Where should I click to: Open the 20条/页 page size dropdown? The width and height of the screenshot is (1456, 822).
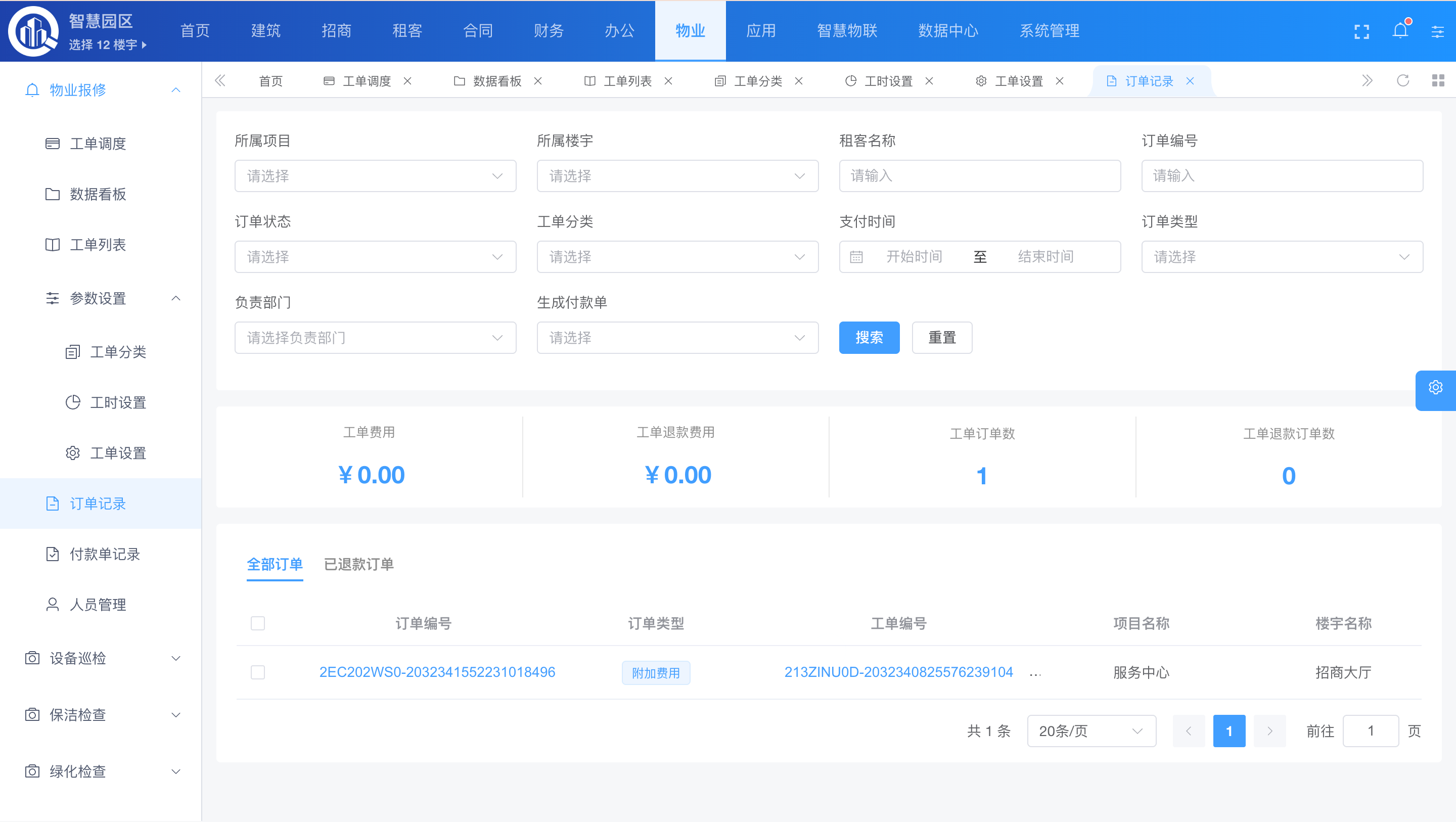(1091, 731)
